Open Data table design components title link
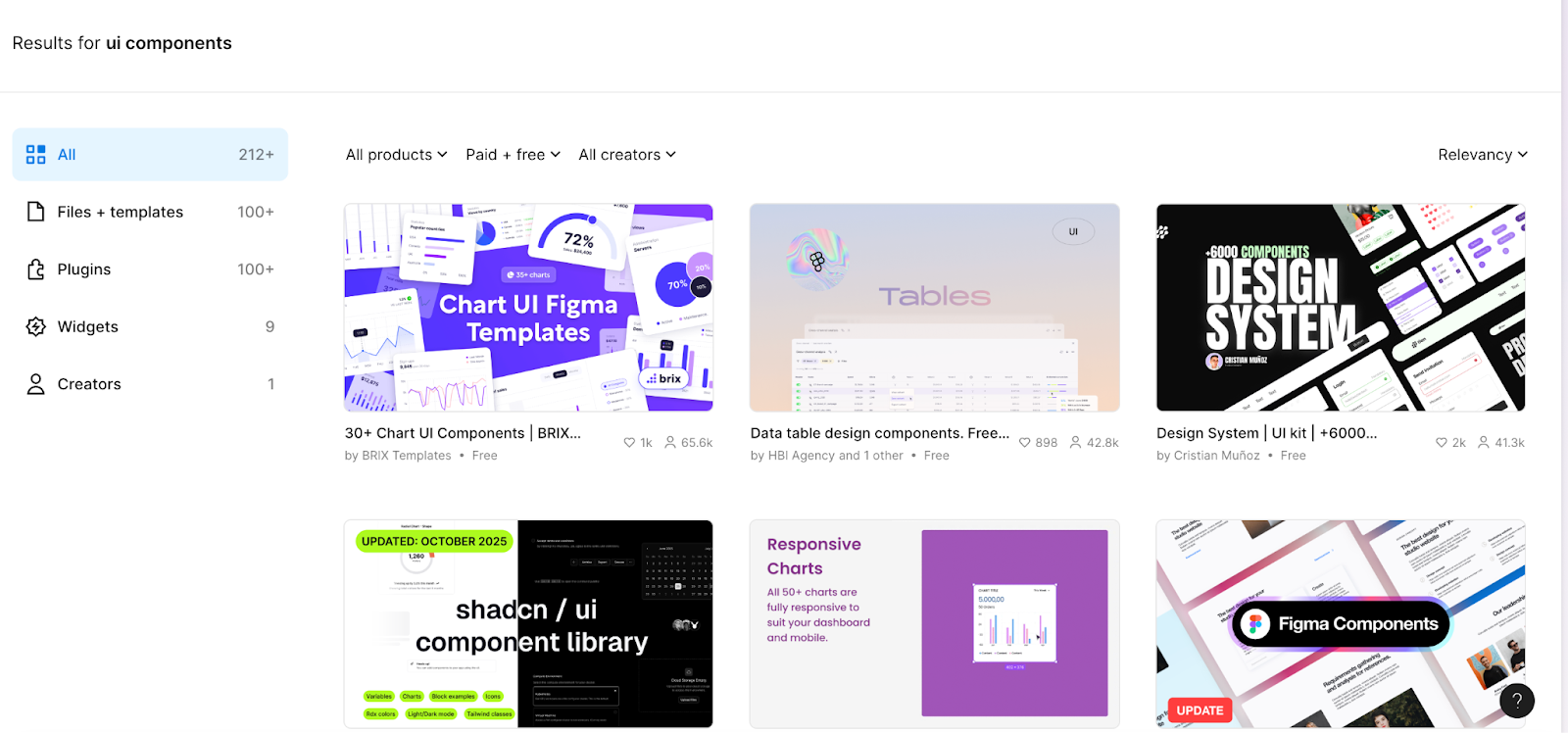The width and height of the screenshot is (1568, 733). click(x=879, y=433)
